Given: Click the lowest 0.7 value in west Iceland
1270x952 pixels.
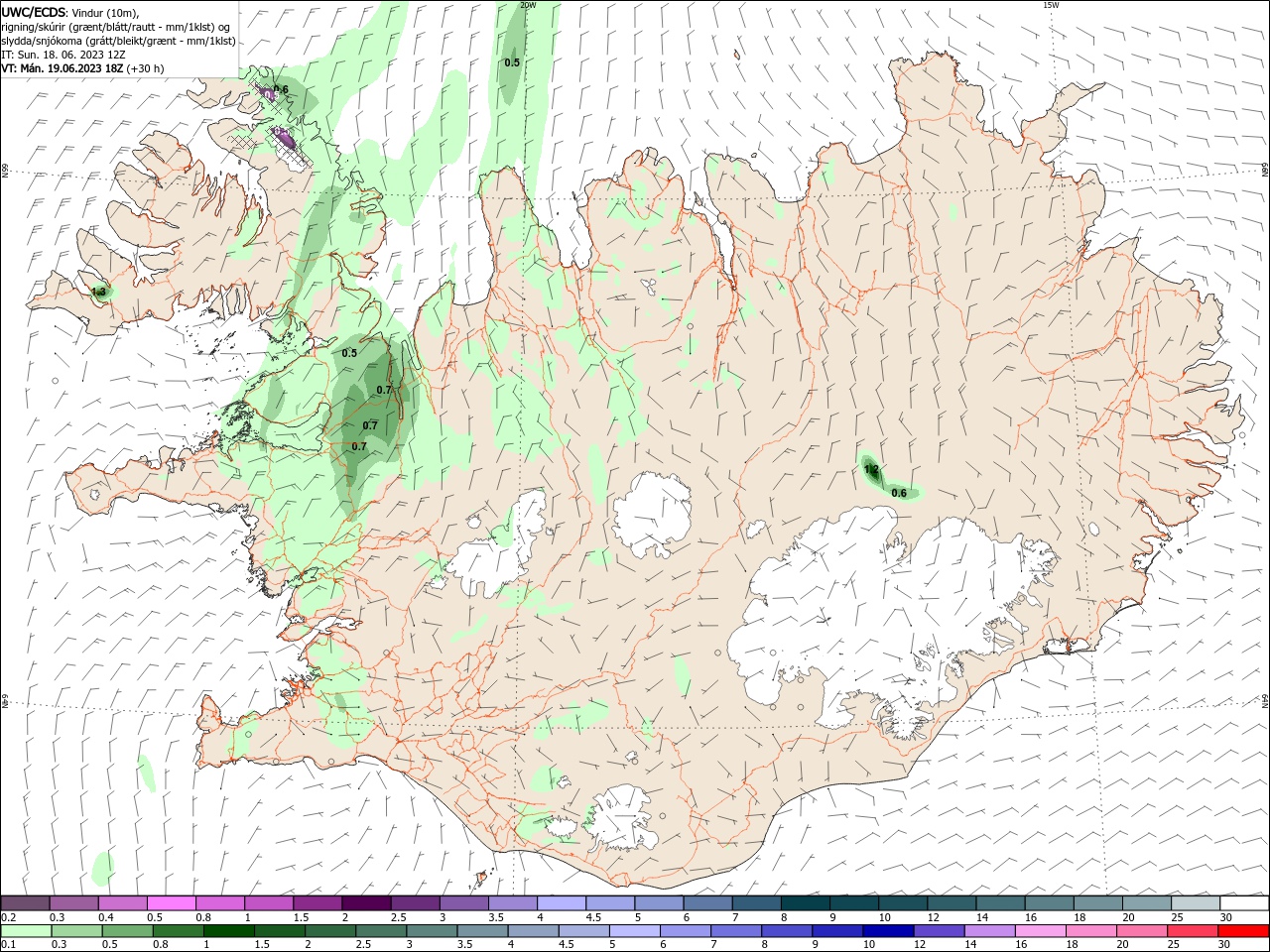Looking at the screenshot, I should 359,446.
